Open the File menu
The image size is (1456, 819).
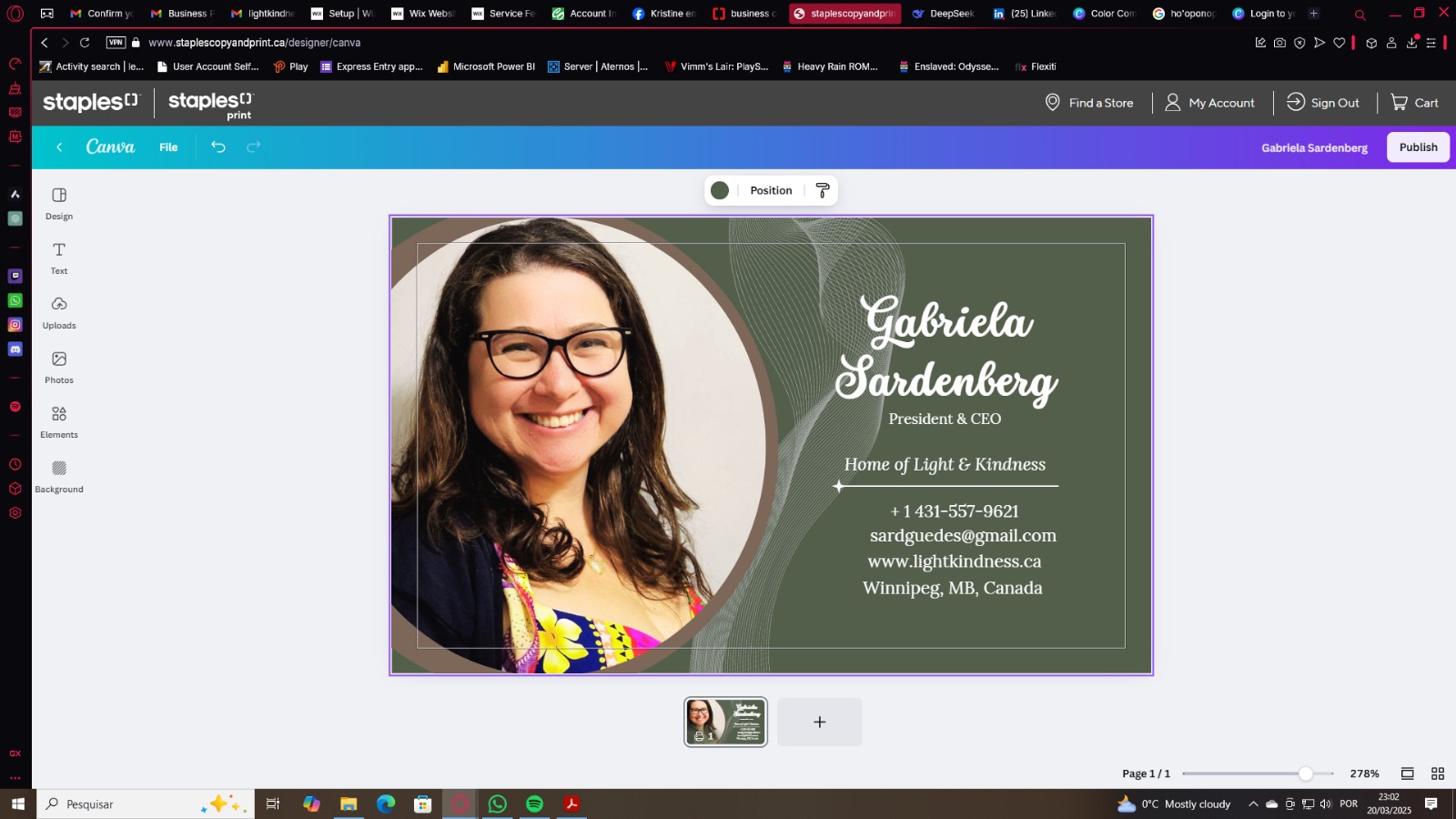(168, 147)
